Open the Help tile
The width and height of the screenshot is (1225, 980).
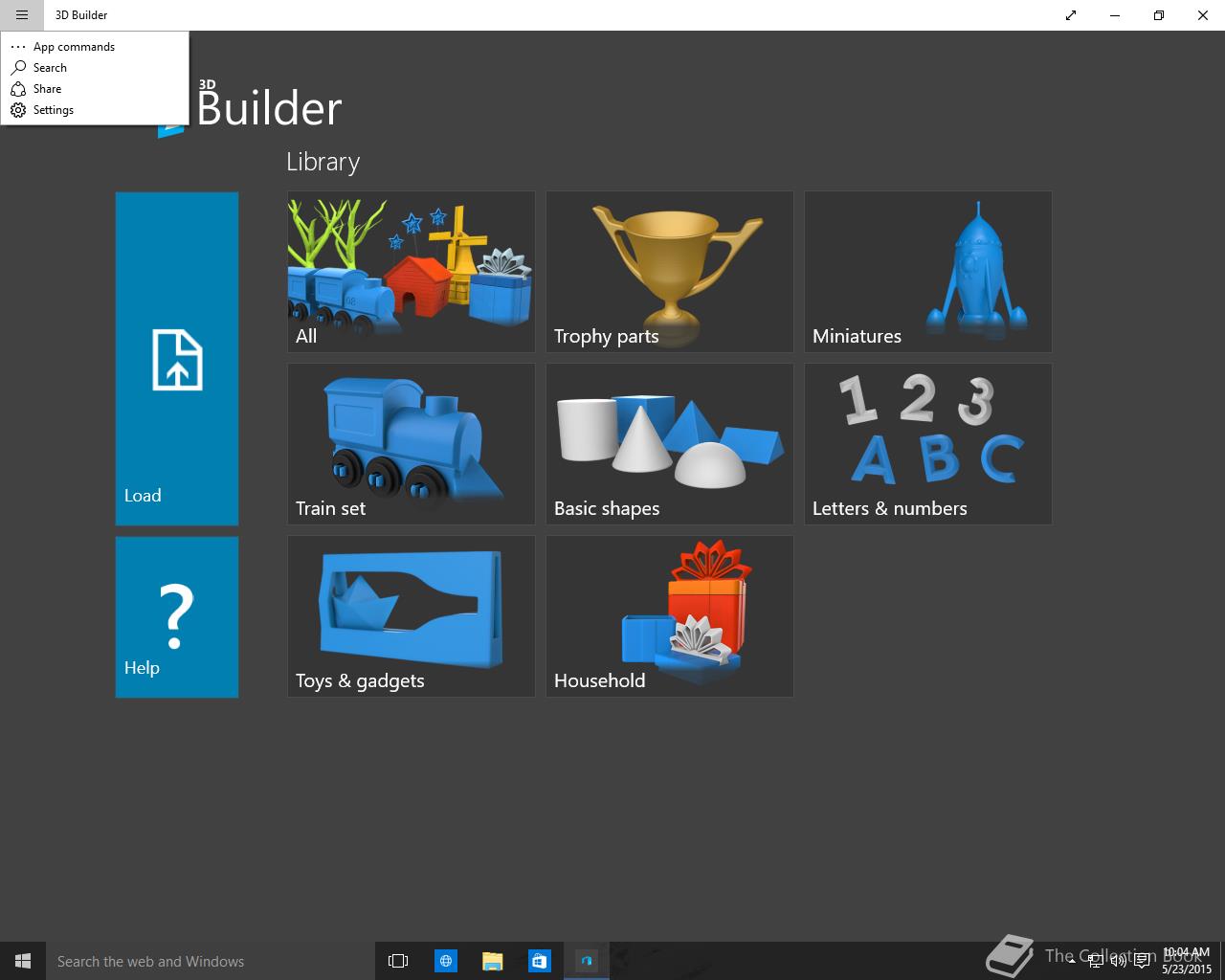(177, 617)
